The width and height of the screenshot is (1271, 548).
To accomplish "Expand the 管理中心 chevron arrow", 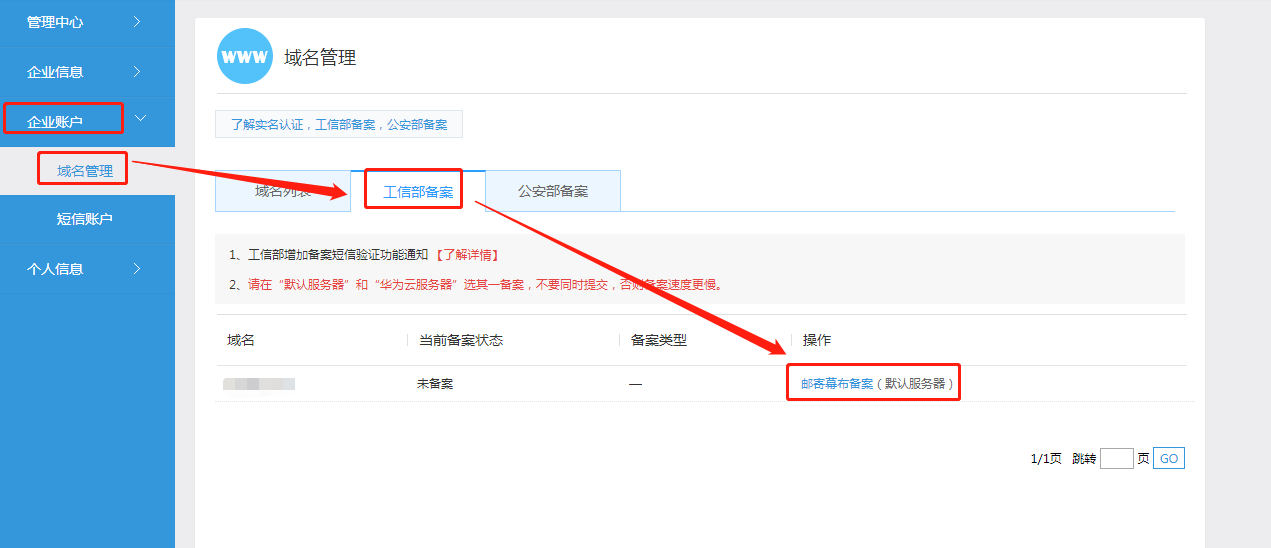I will pyautogui.click(x=137, y=22).
